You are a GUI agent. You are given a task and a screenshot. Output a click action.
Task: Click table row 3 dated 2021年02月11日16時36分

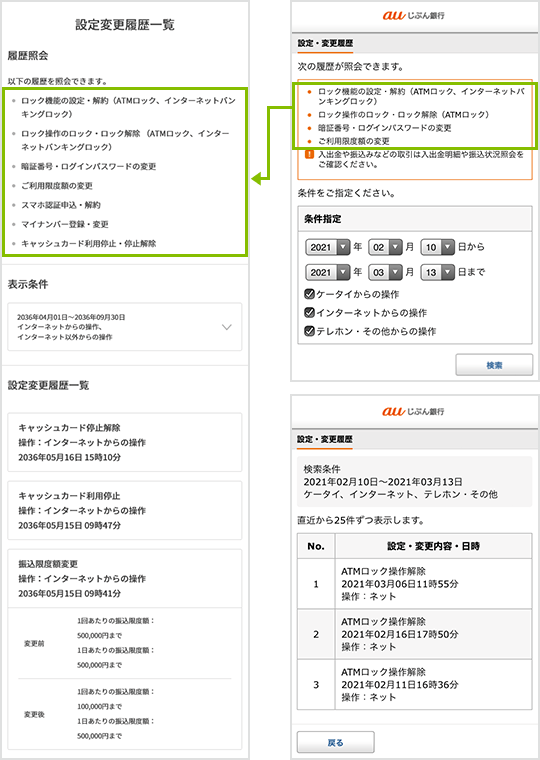(x=414, y=685)
